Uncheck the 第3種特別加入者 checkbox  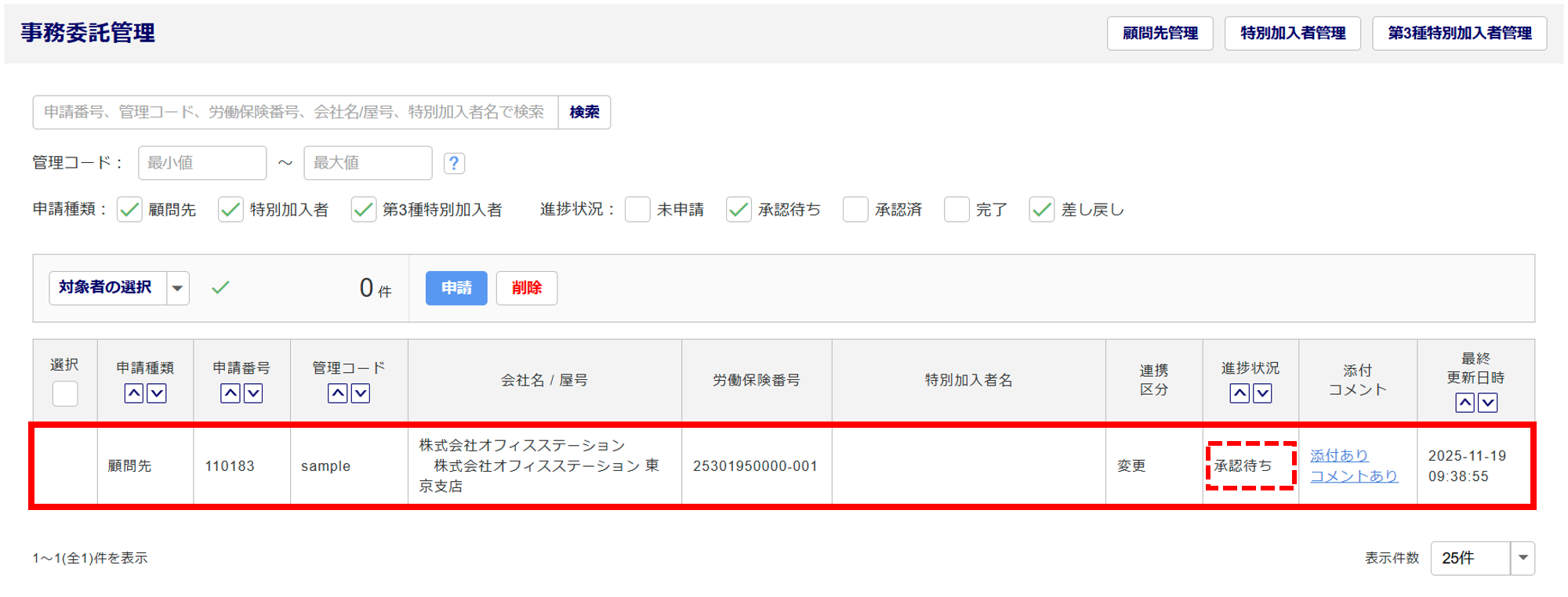(364, 209)
